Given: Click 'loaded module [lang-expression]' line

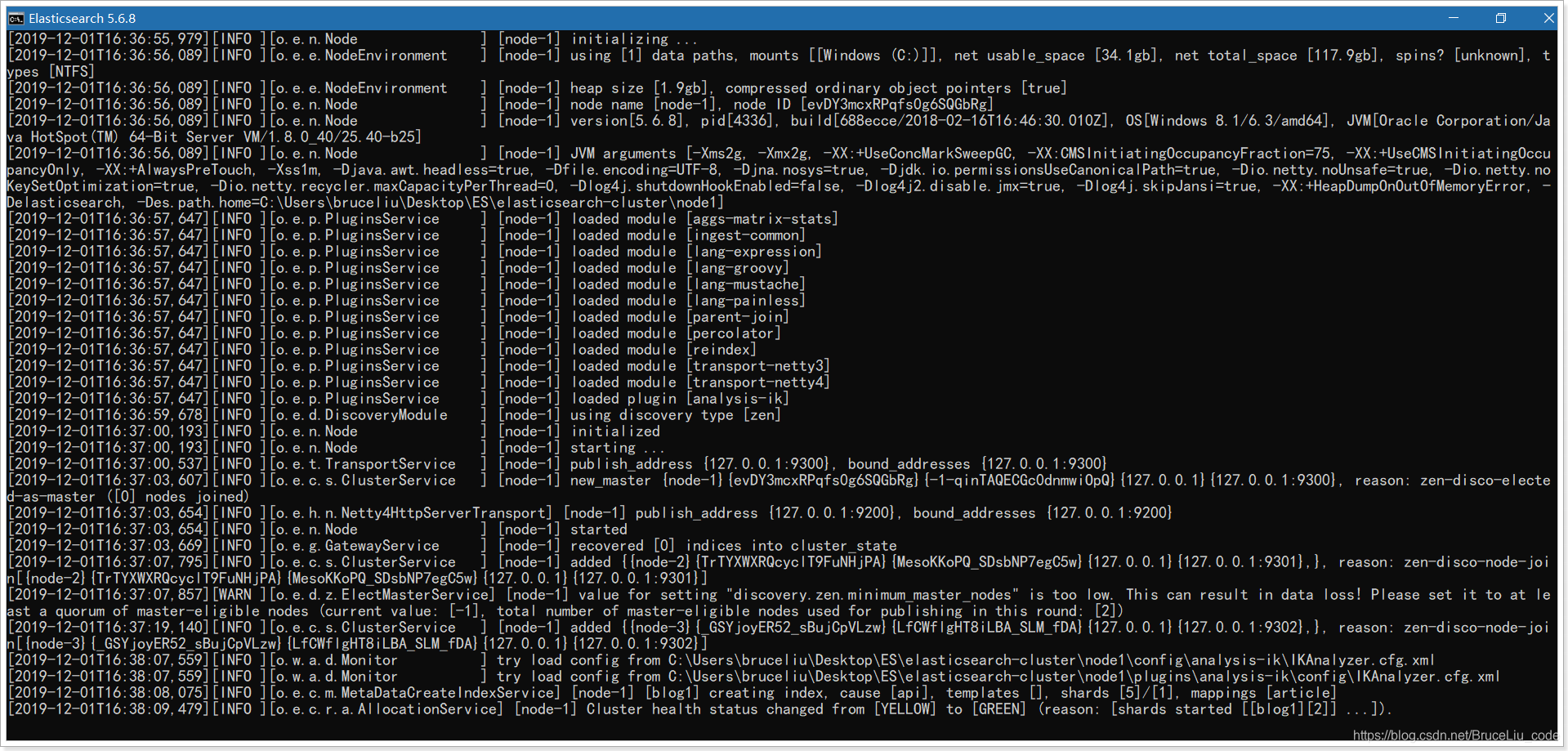Looking at the screenshot, I should point(696,252).
